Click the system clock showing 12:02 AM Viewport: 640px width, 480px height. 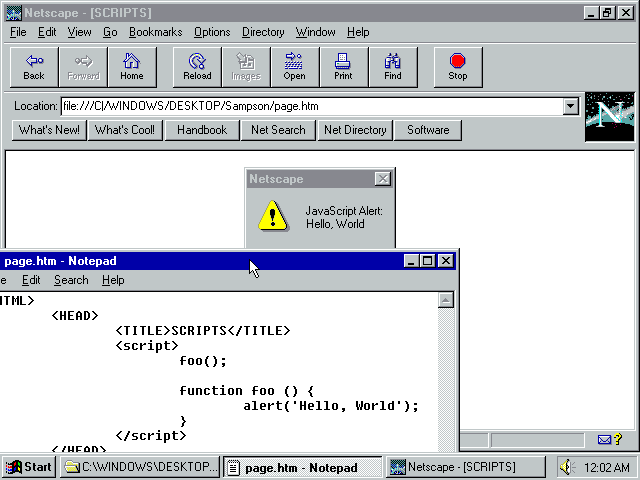(607, 467)
